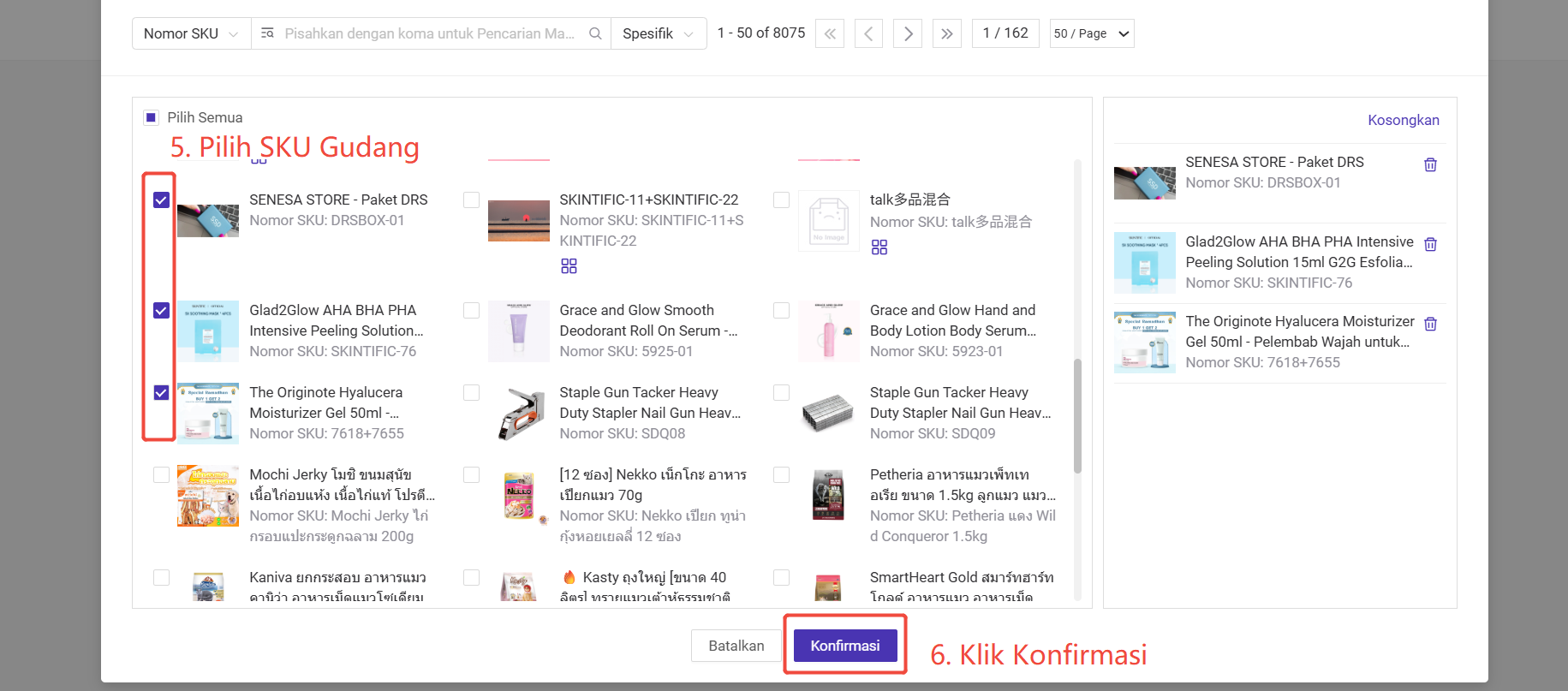Go to the previous page
This screenshot has width=1568, height=691.
pos(868,33)
